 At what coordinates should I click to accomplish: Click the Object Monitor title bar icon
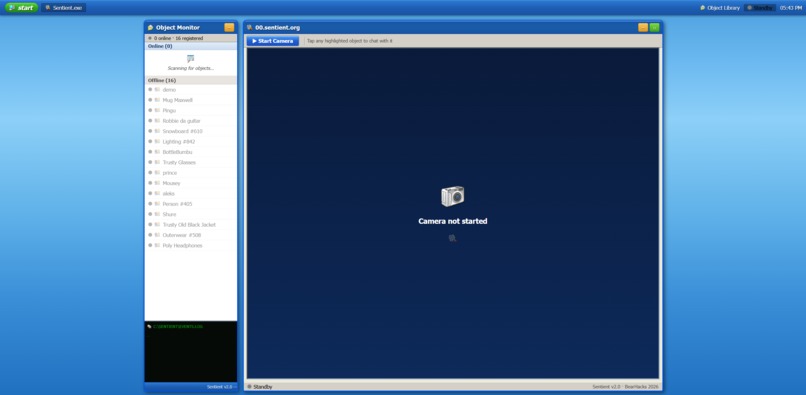[x=150, y=28]
